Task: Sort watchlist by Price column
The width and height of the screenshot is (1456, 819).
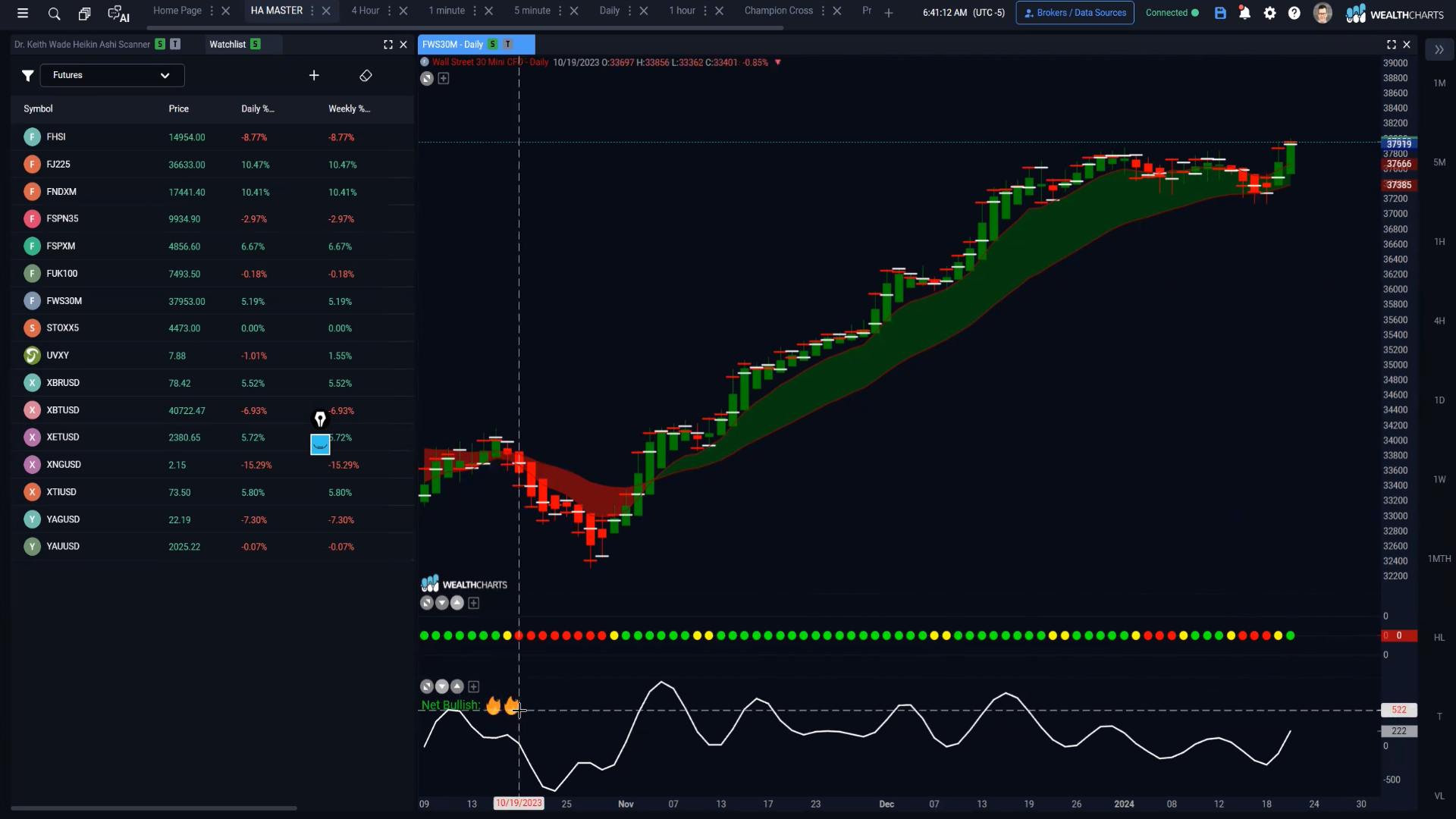Action: (x=179, y=109)
